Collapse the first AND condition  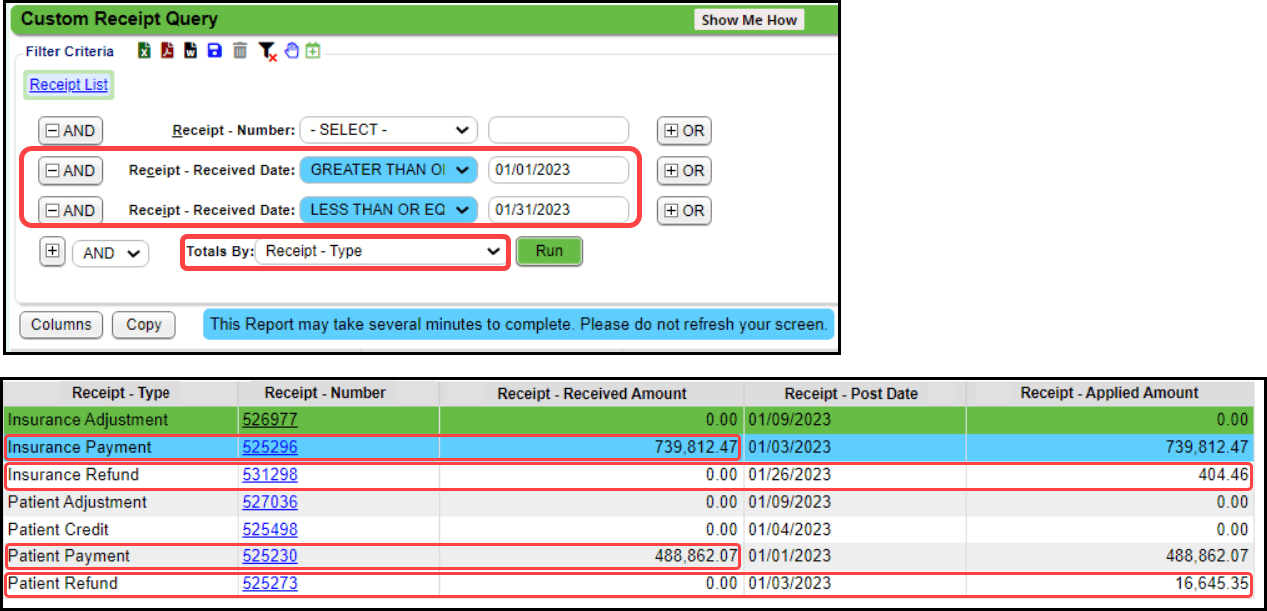70,130
